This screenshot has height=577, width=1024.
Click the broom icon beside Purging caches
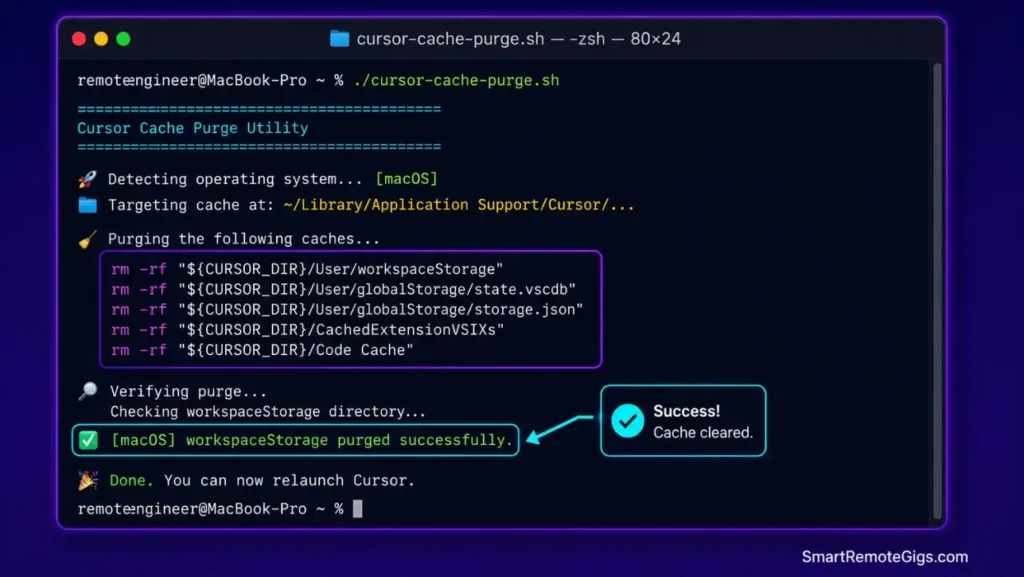click(x=88, y=239)
